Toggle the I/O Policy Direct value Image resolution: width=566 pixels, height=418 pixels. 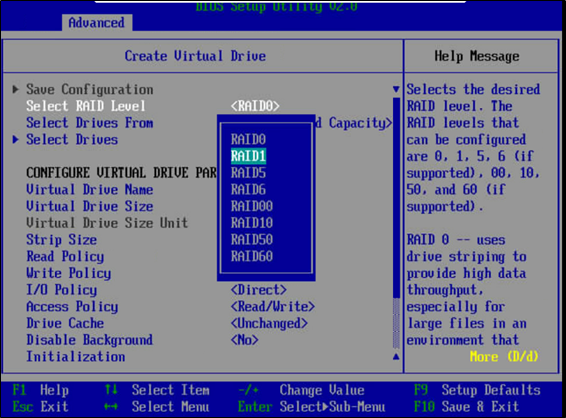[258, 290]
